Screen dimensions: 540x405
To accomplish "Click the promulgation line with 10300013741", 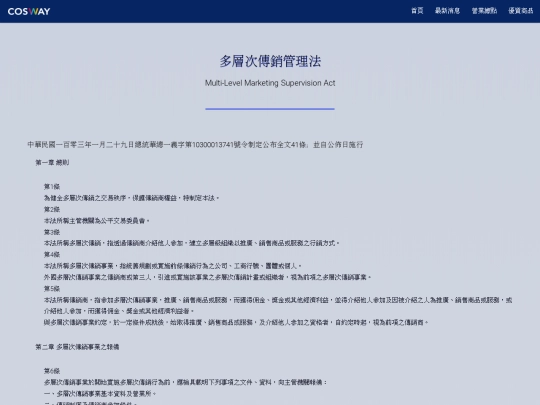I will pyautogui.click(x=195, y=145).
